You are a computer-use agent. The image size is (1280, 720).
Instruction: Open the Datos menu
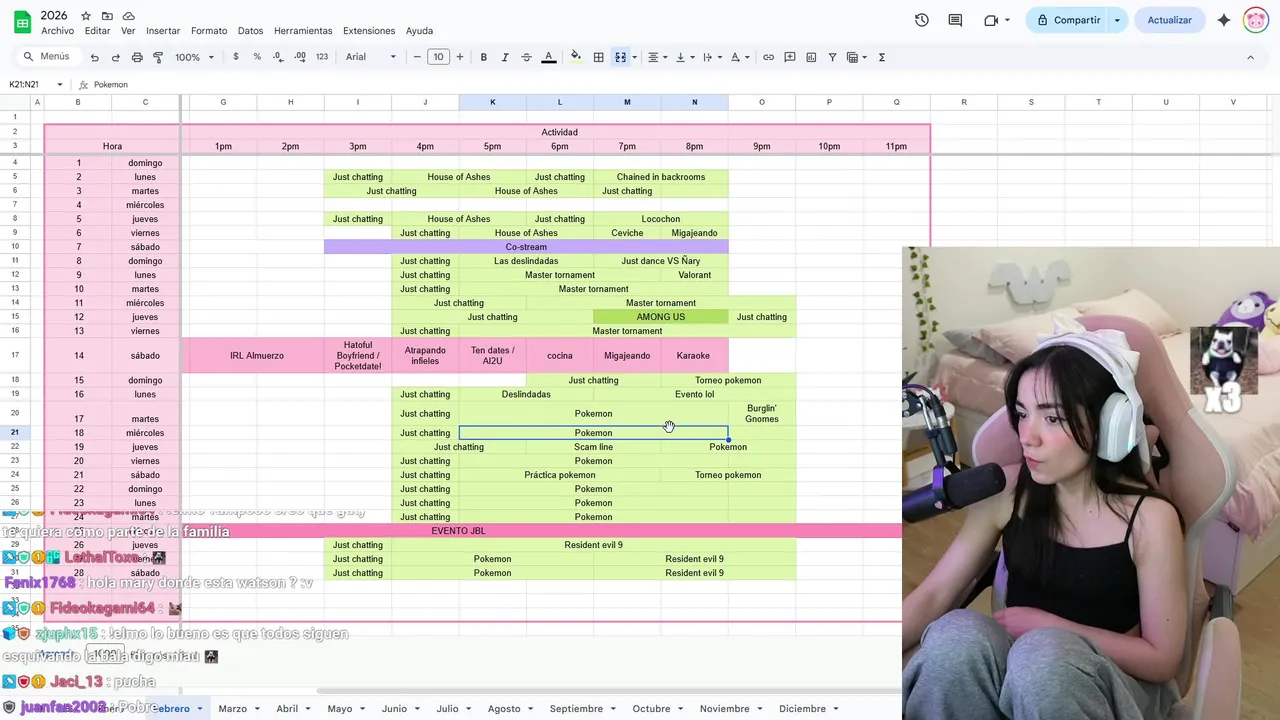click(x=250, y=31)
